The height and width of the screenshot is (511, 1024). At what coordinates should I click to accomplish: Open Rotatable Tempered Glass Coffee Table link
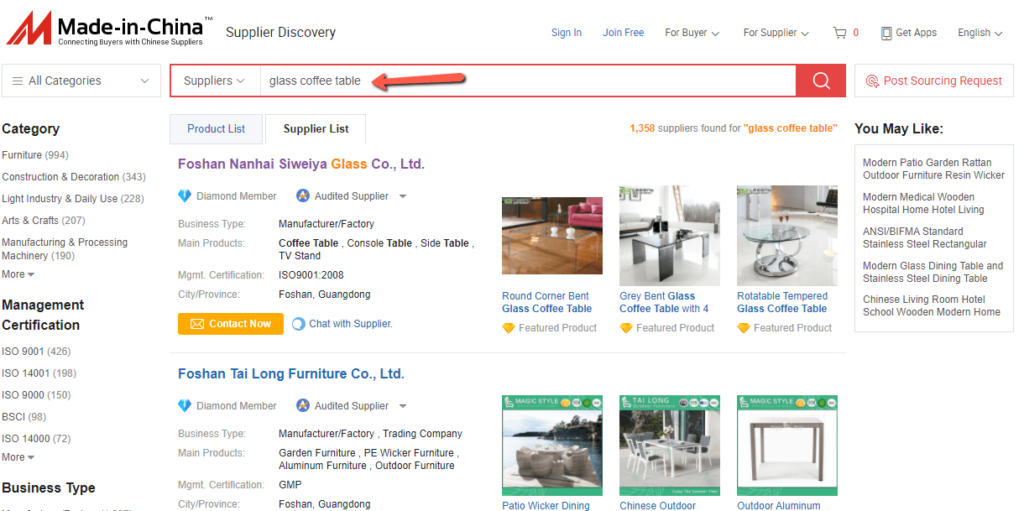(x=782, y=303)
